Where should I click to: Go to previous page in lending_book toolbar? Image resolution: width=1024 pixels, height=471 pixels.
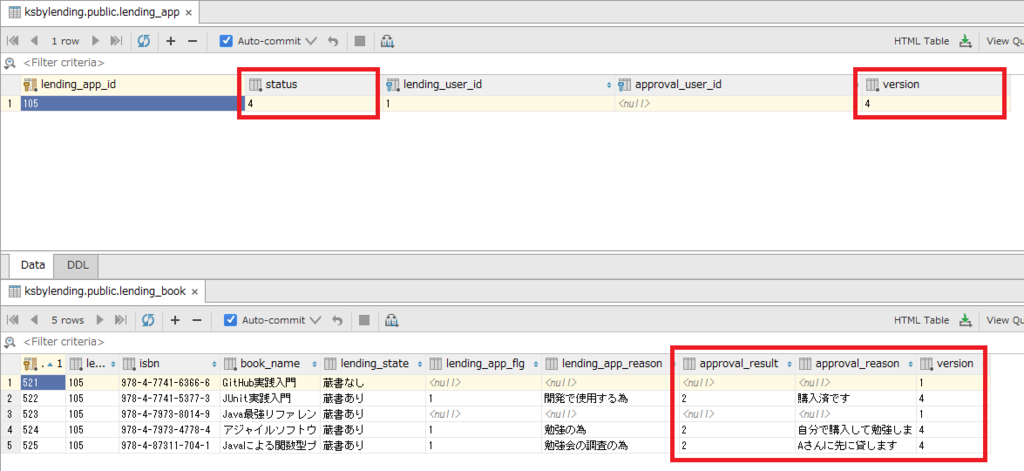click(x=34, y=320)
